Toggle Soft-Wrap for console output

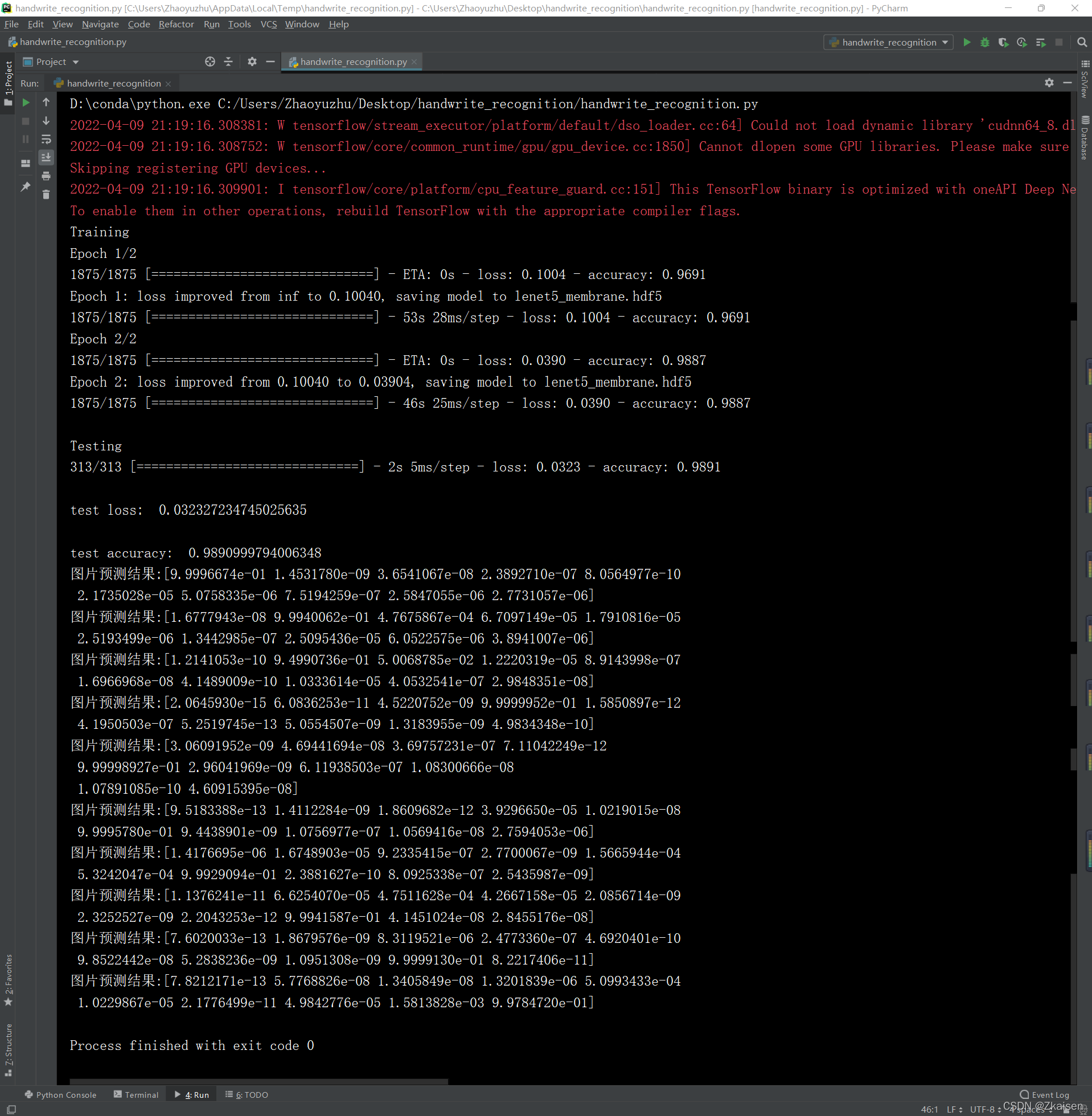click(x=47, y=139)
